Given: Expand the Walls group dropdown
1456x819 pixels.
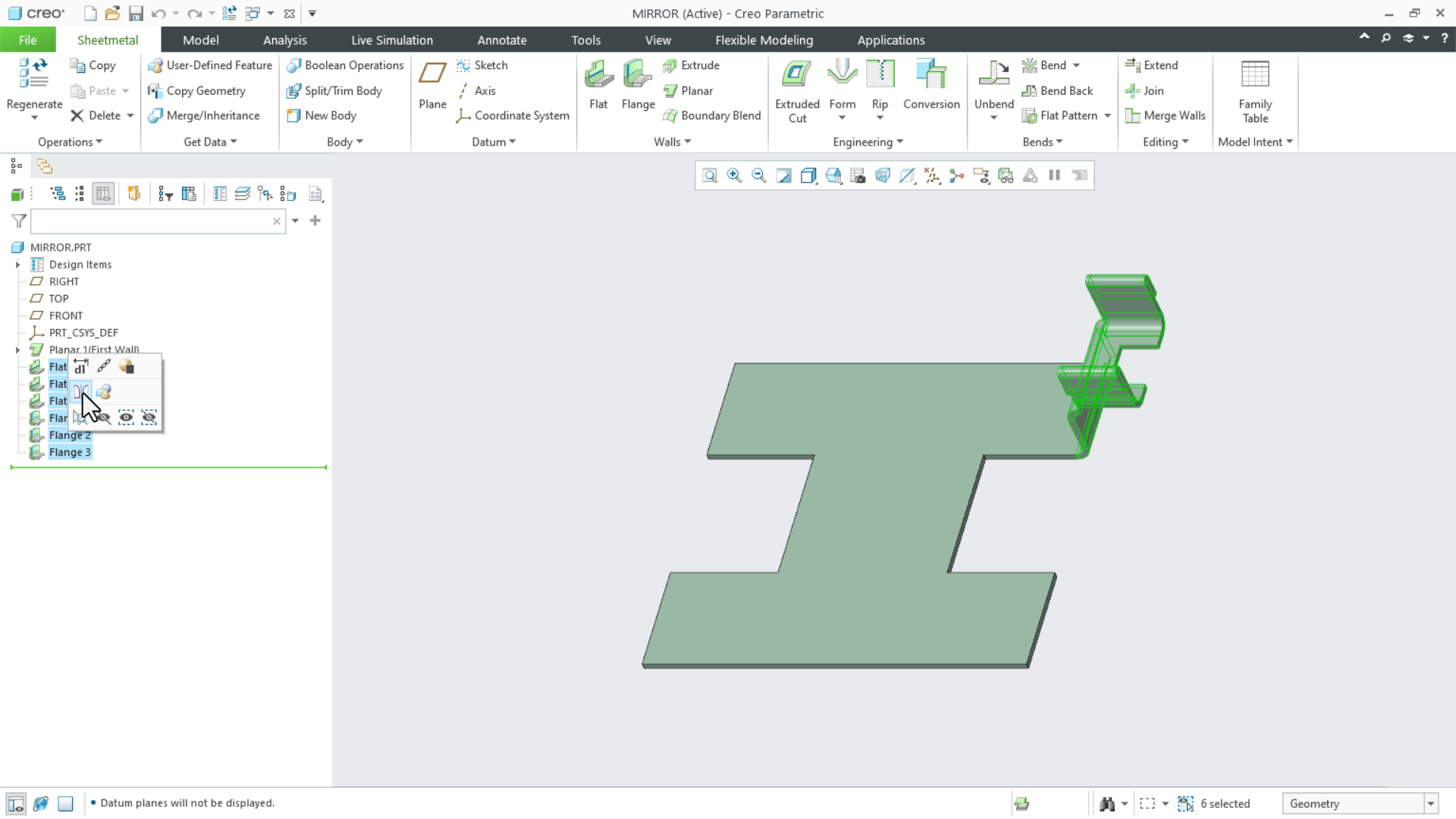Looking at the screenshot, I should click(673, 142).
